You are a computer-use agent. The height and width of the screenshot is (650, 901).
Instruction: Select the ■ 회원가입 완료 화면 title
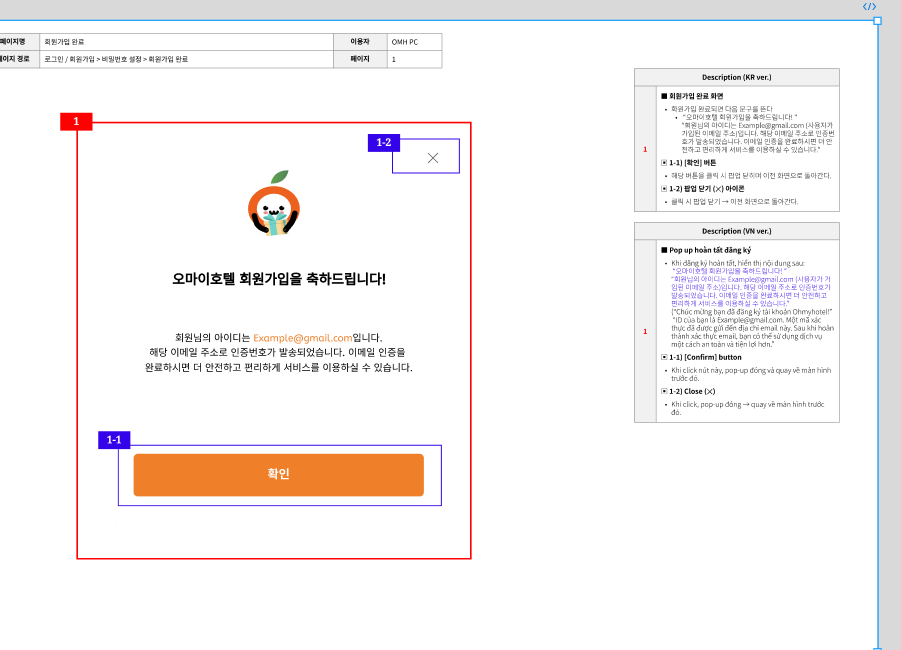pos(692,96)
